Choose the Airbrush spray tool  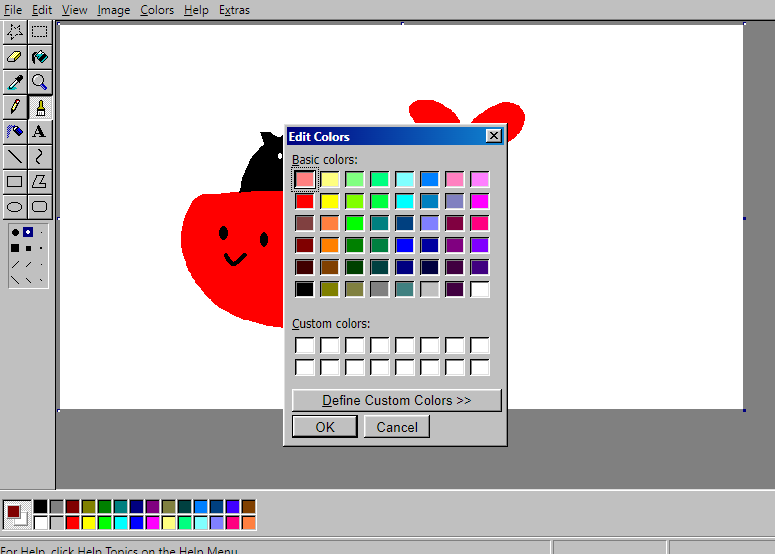pos(15,132)
